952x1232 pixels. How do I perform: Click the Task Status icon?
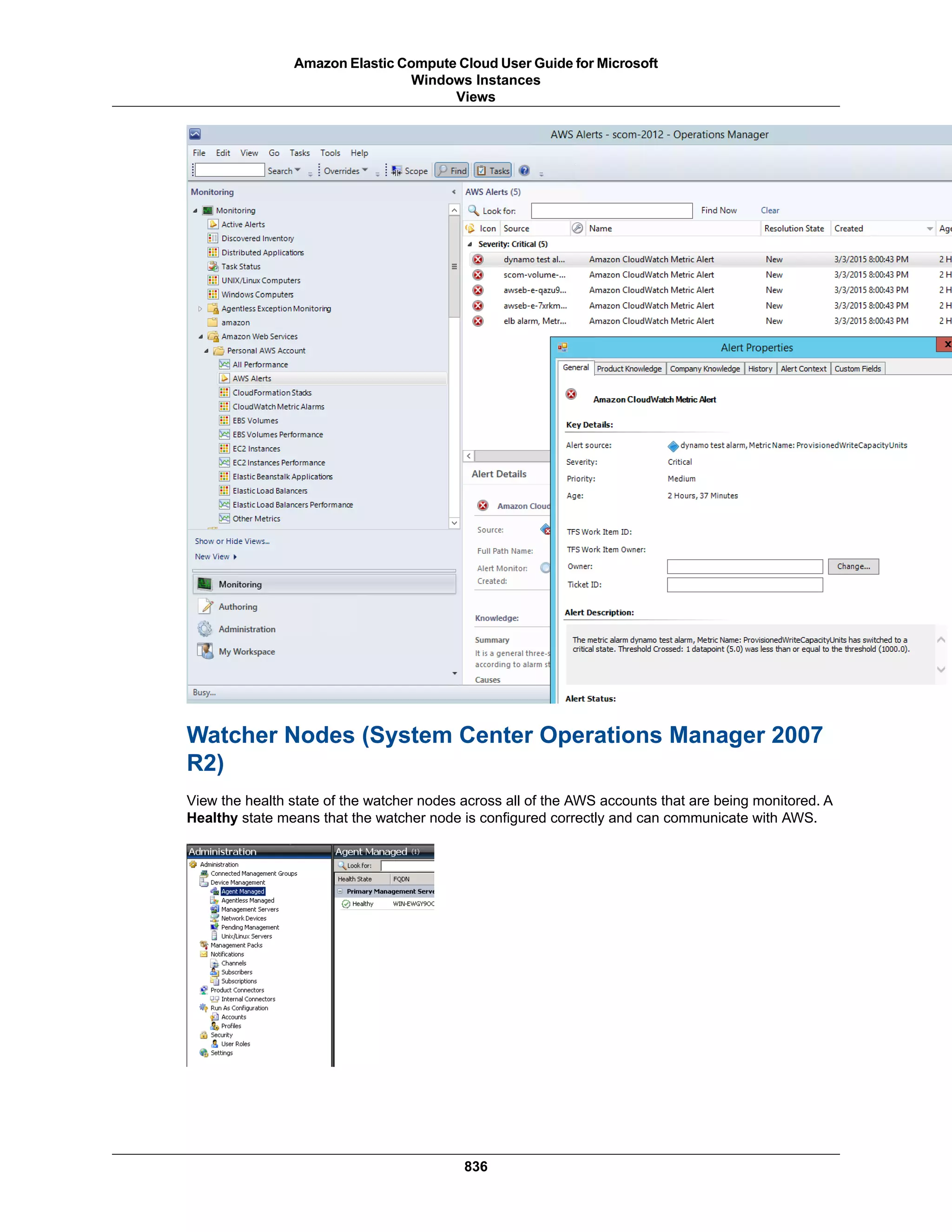coord(212,266)
